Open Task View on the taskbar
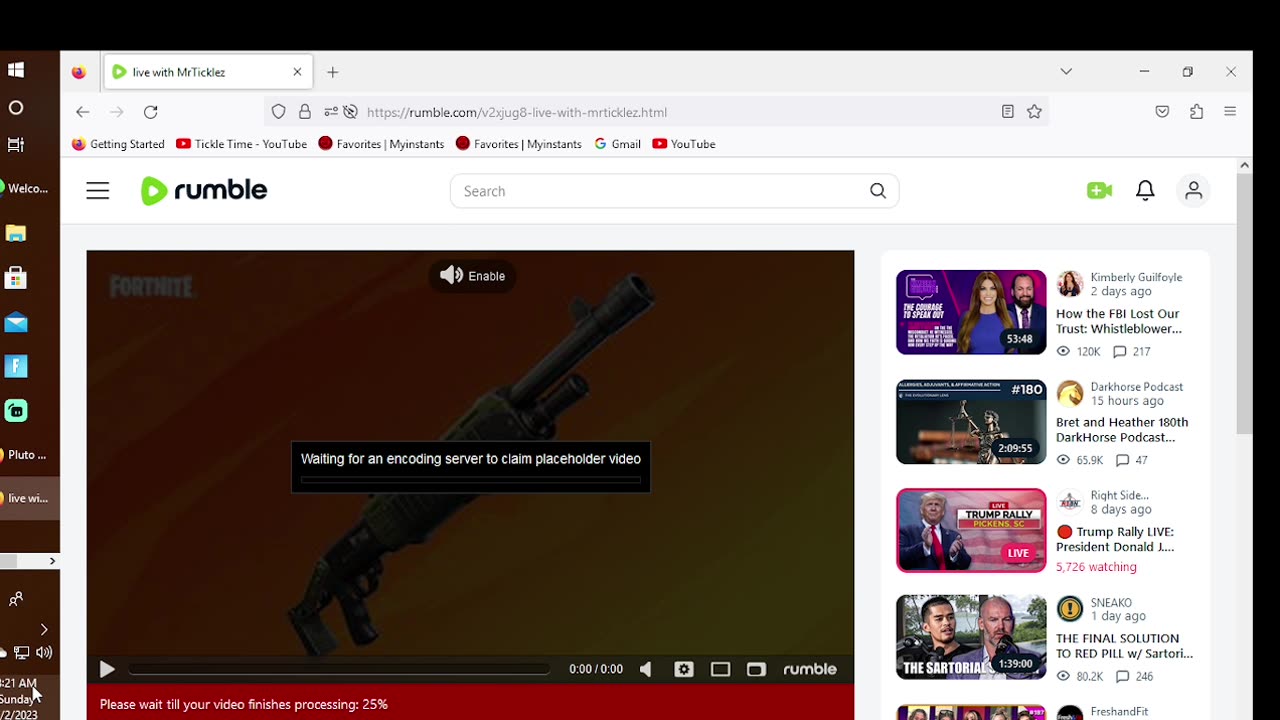 coord(16,144)
